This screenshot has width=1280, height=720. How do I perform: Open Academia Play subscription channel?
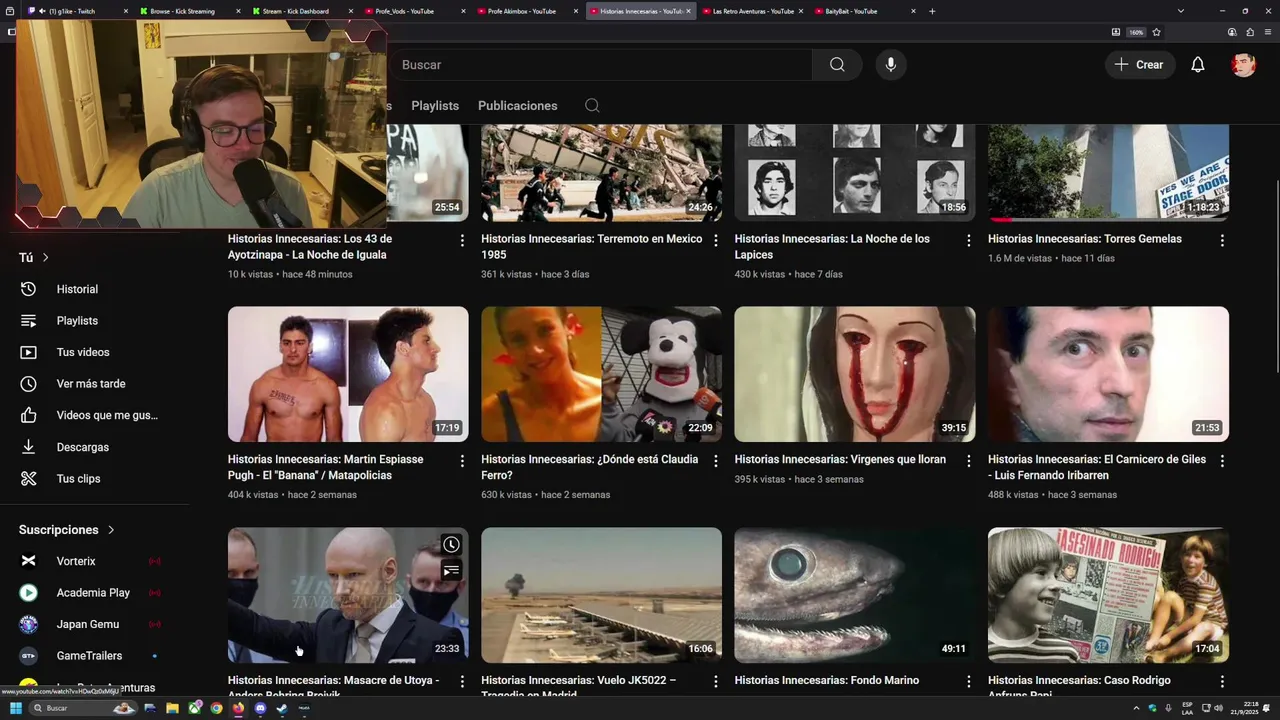click(x=95, y=593)
